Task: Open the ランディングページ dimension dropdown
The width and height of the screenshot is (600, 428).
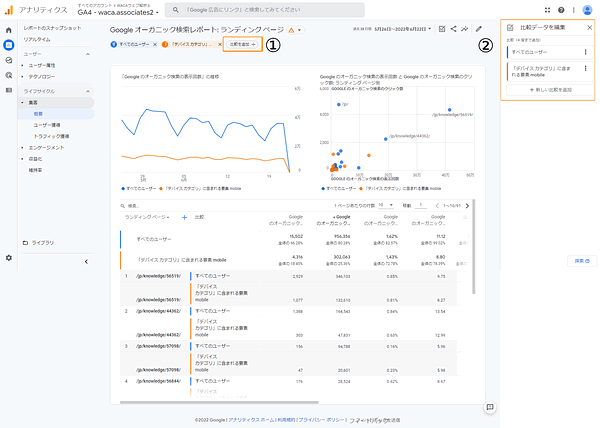Action: [x=147, y=217]
